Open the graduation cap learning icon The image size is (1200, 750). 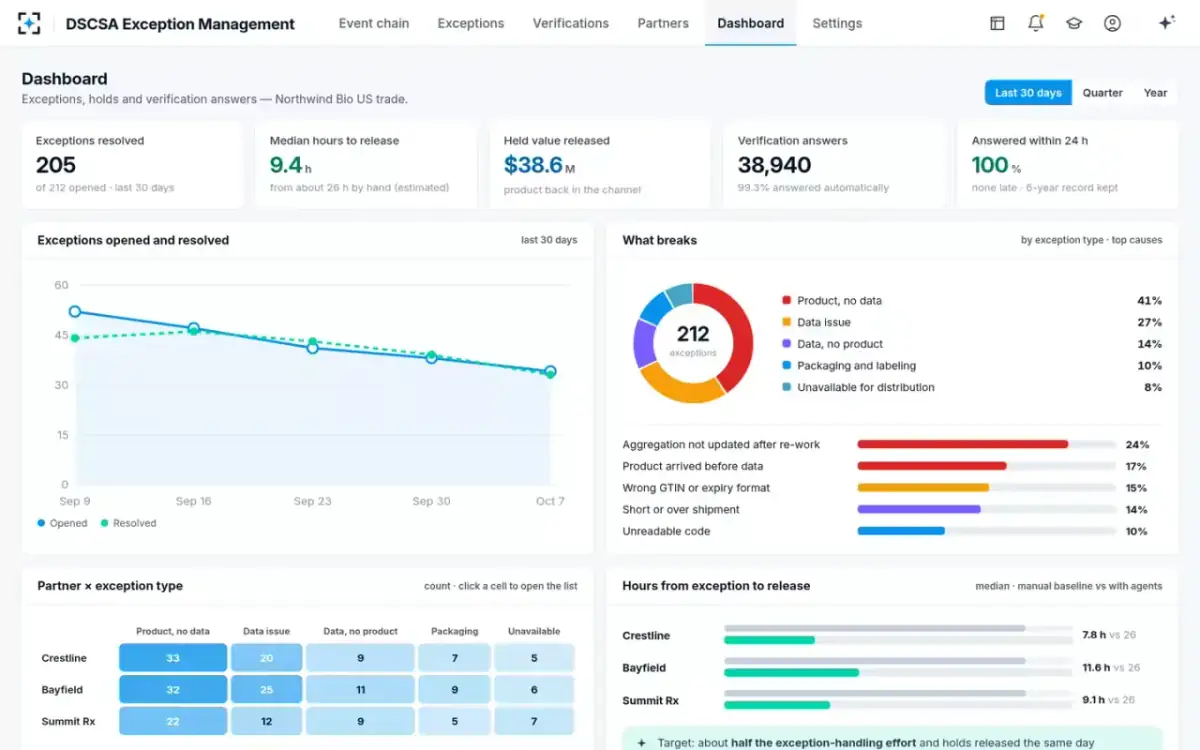point(1074,23)
